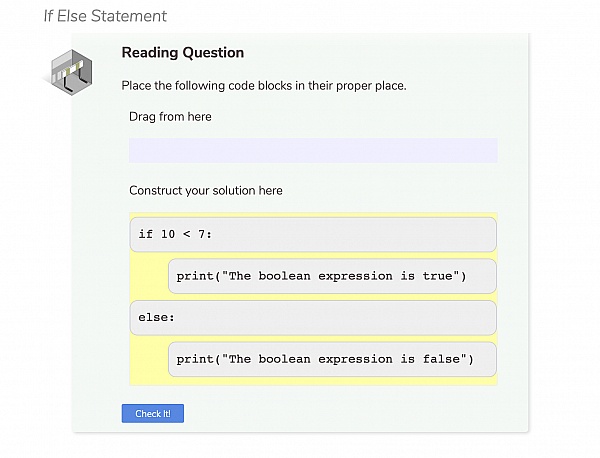Click the empty right side of the else block
Image resolution: width=600 pixels, height=458 pixels.
coord(337,318)
